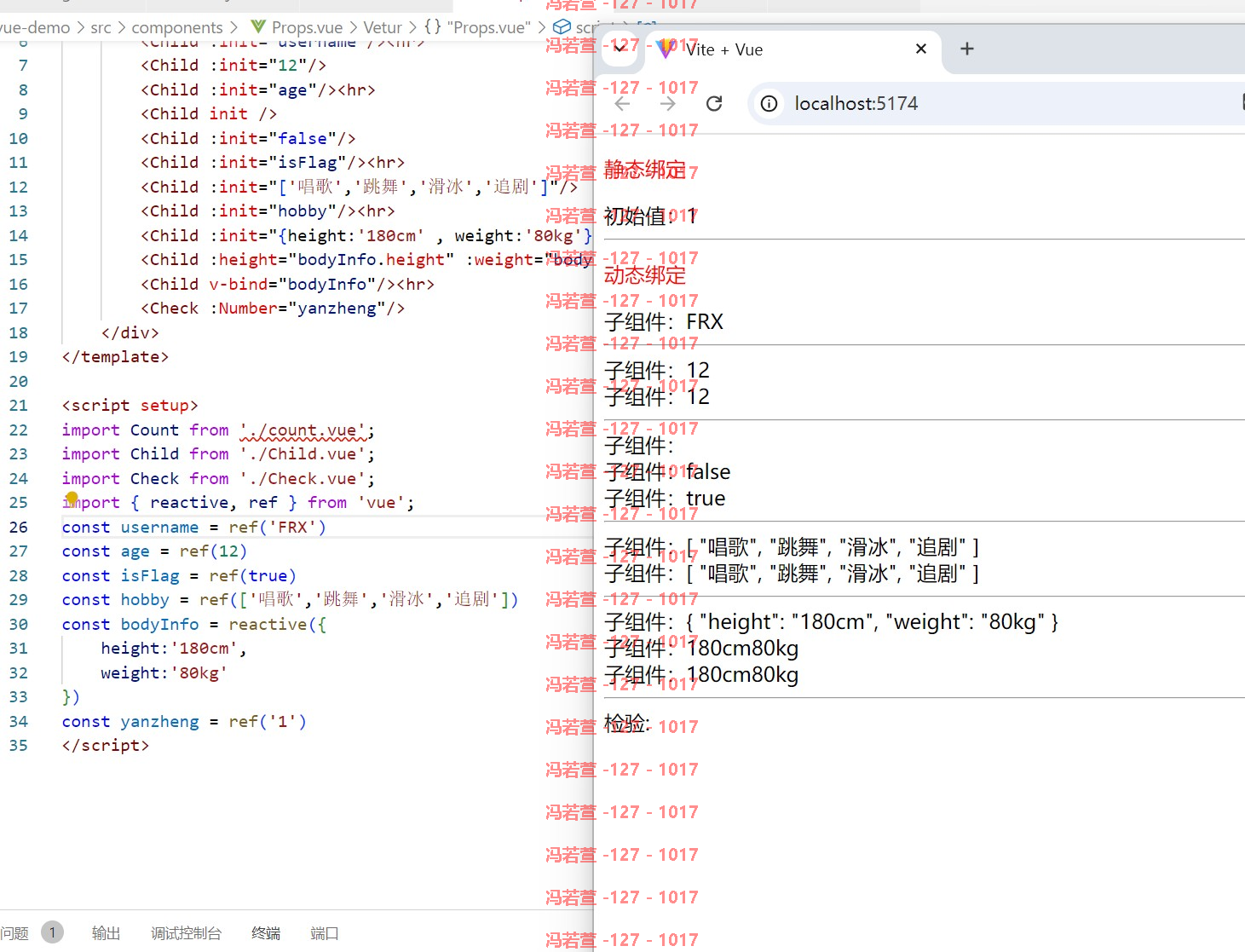Click the 初始值: 1 text in page
This screenshot has width=1245, height=952.
[x=651, y=216]
